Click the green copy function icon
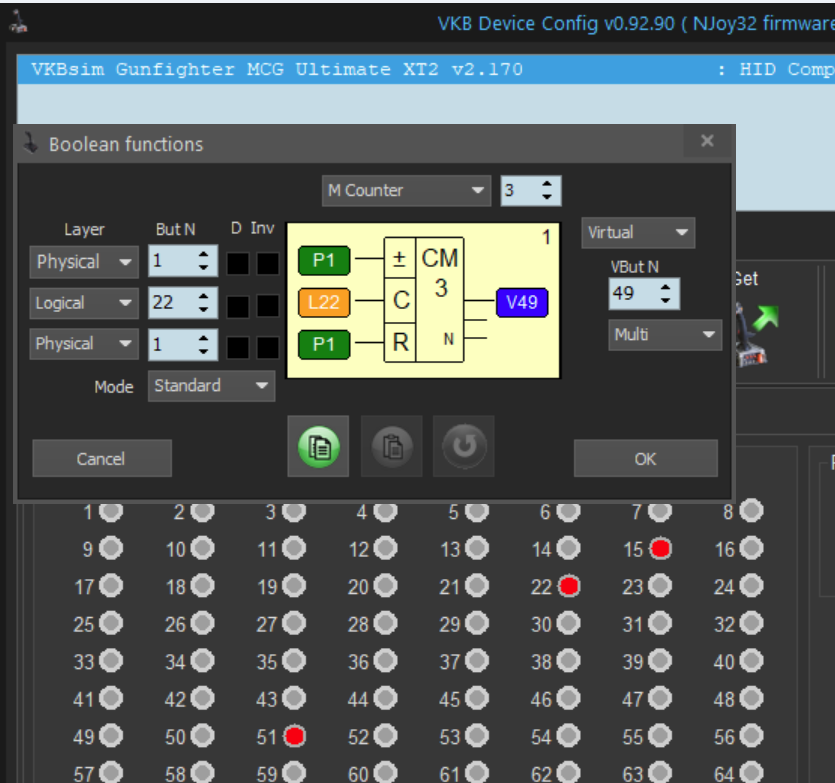Screen dimensions: 835x783 click(x=318, y=446)
